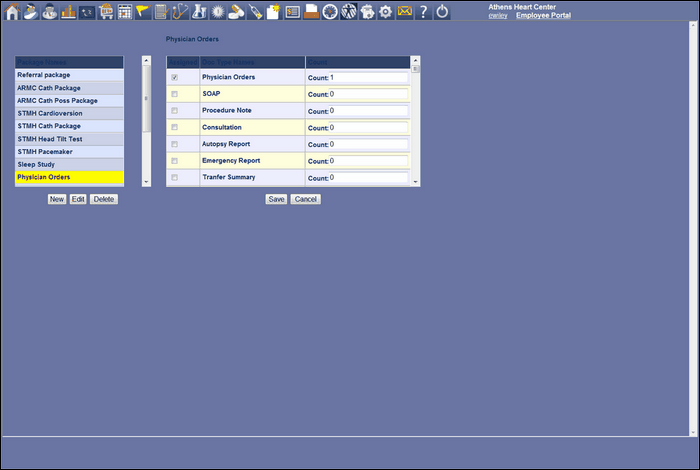Click the Save button

point(276,199)
